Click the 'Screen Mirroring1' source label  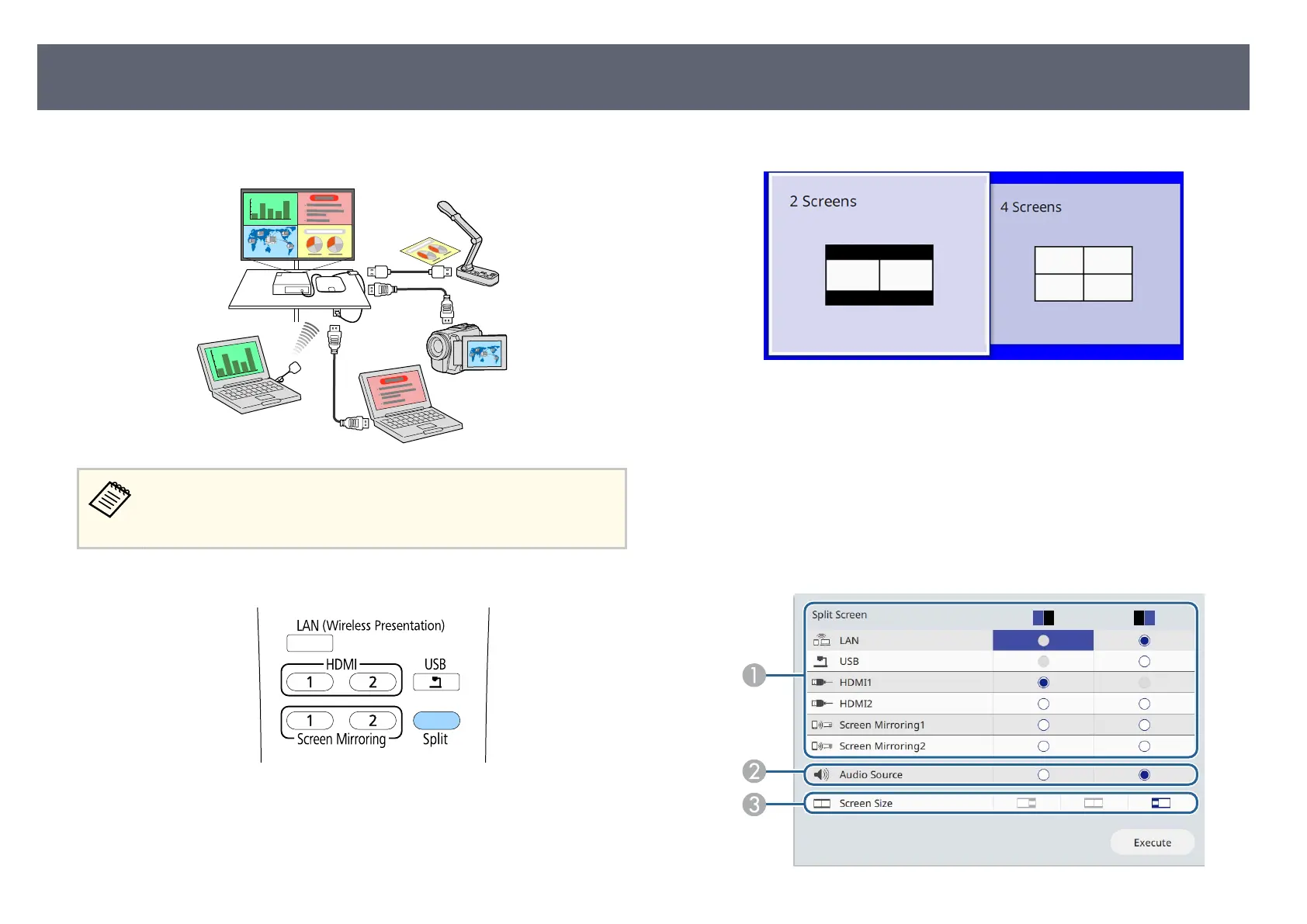pyautogui.click(x=882, y=725)
